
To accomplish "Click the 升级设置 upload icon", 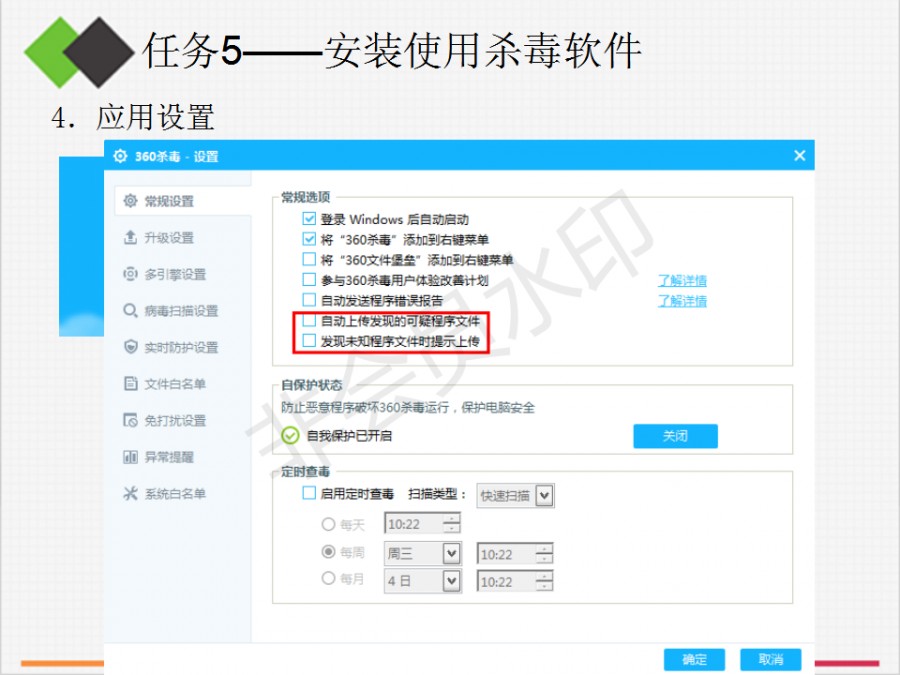I will (x=130, y=238).
